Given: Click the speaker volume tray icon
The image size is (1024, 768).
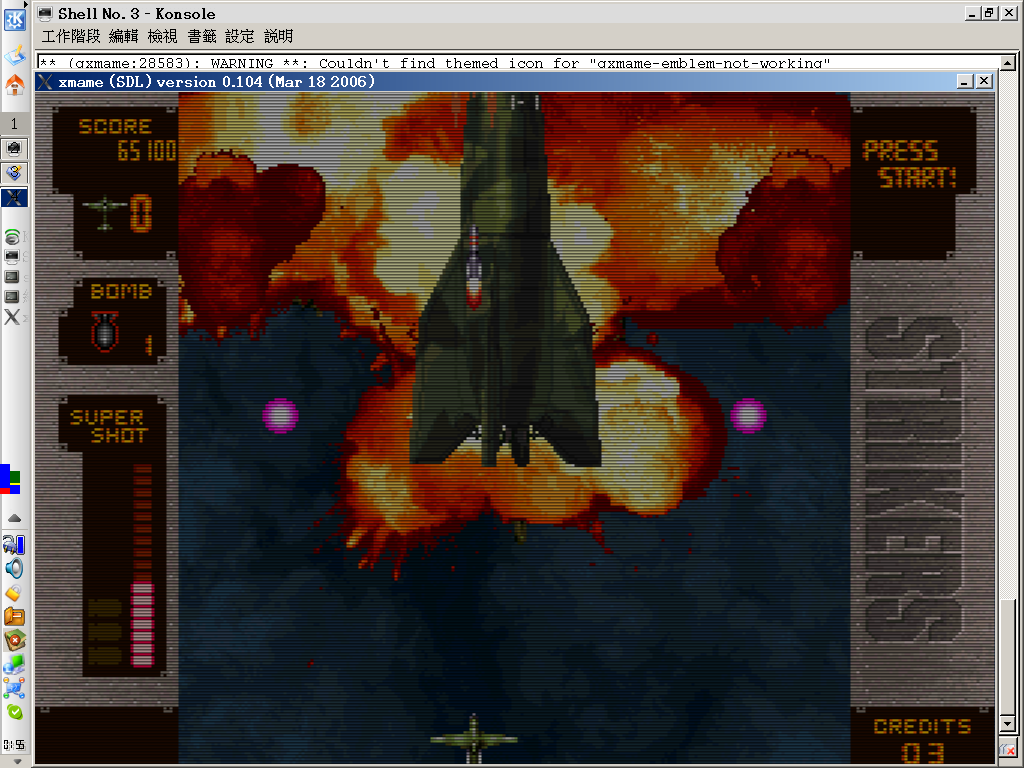Looking at the screenshot, I should [x=14, y=568].
